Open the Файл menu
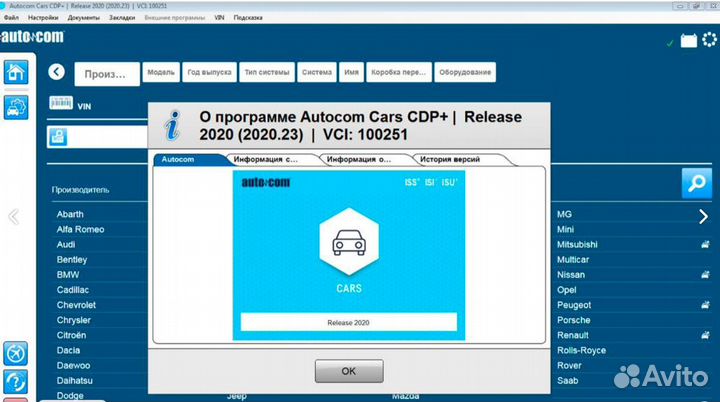 tap(11, 17)
